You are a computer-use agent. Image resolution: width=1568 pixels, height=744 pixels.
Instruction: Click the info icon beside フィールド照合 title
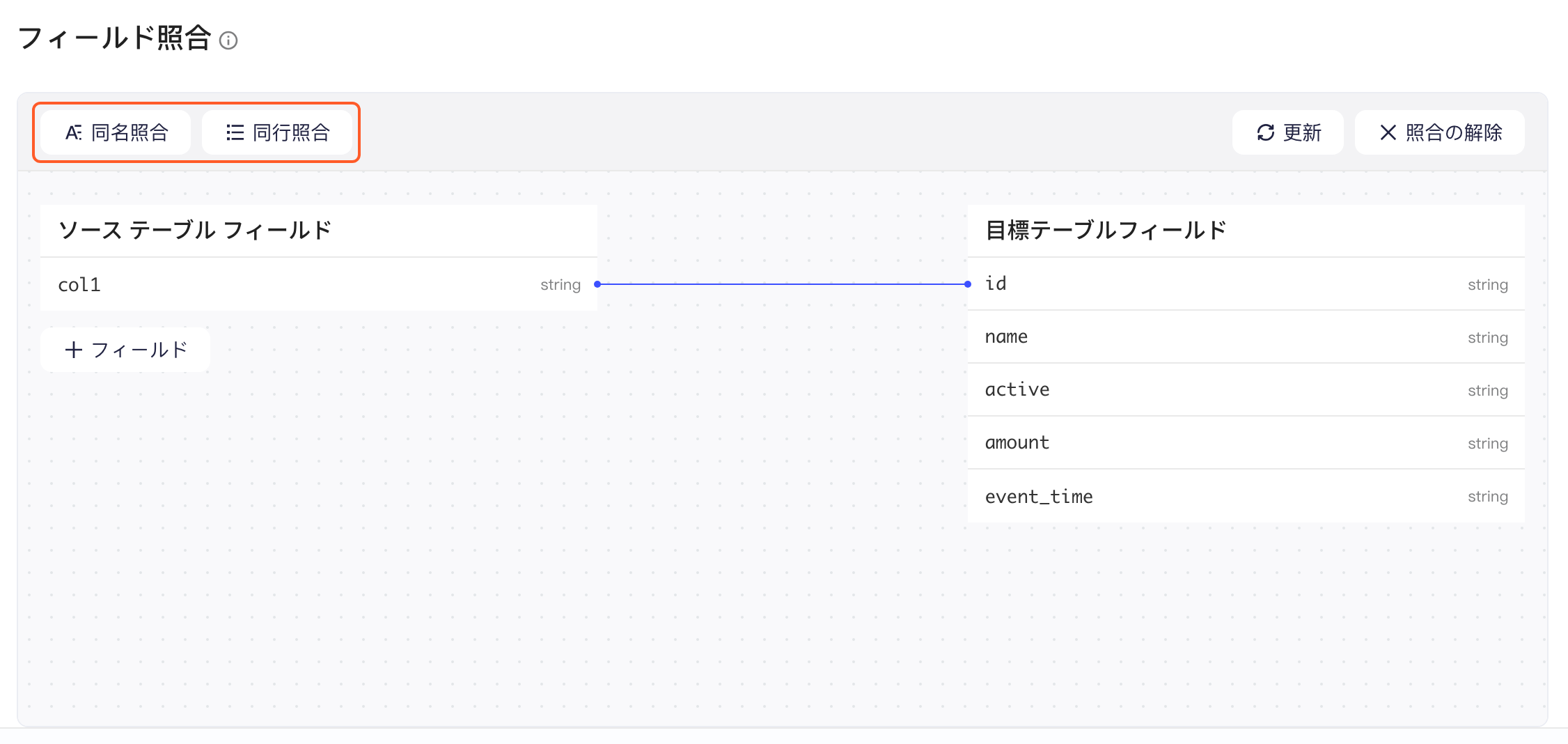228,40
